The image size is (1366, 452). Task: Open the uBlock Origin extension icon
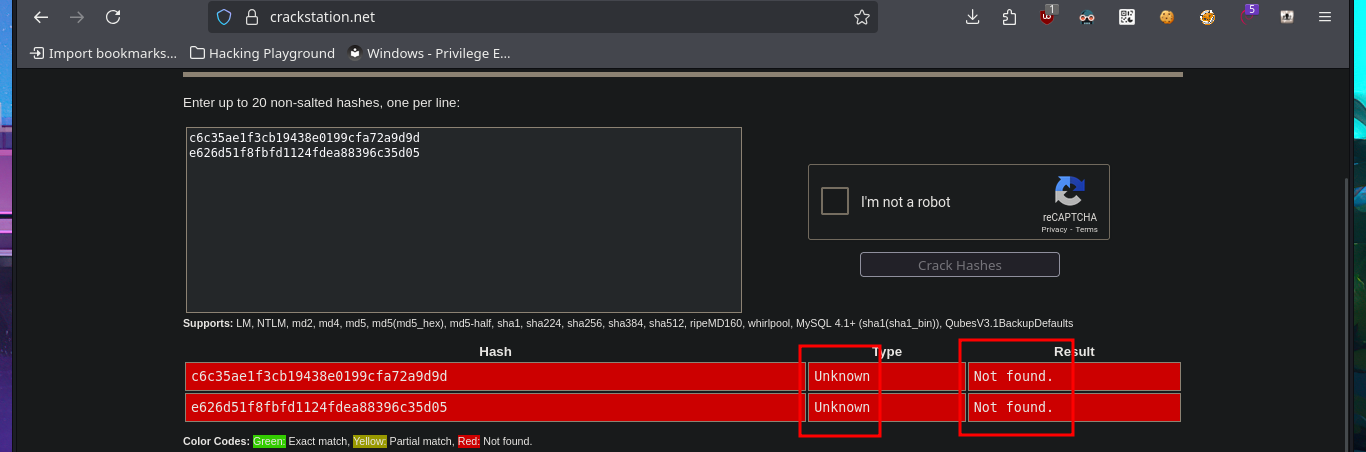coord(1047,17)
